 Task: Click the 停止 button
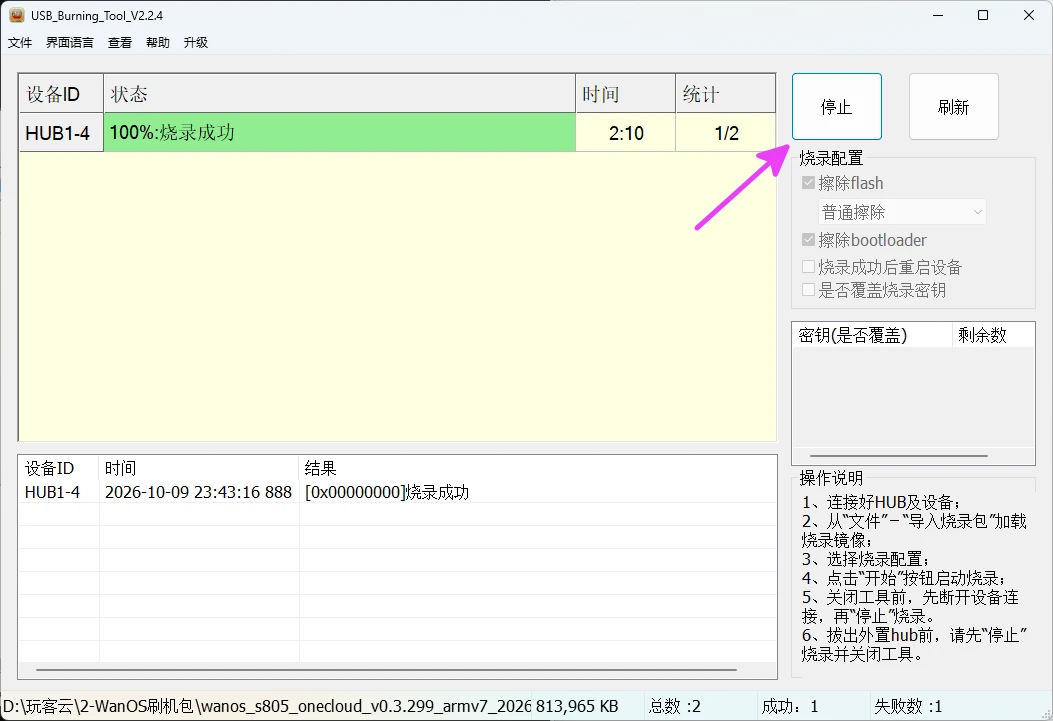(x=837, y=107)
